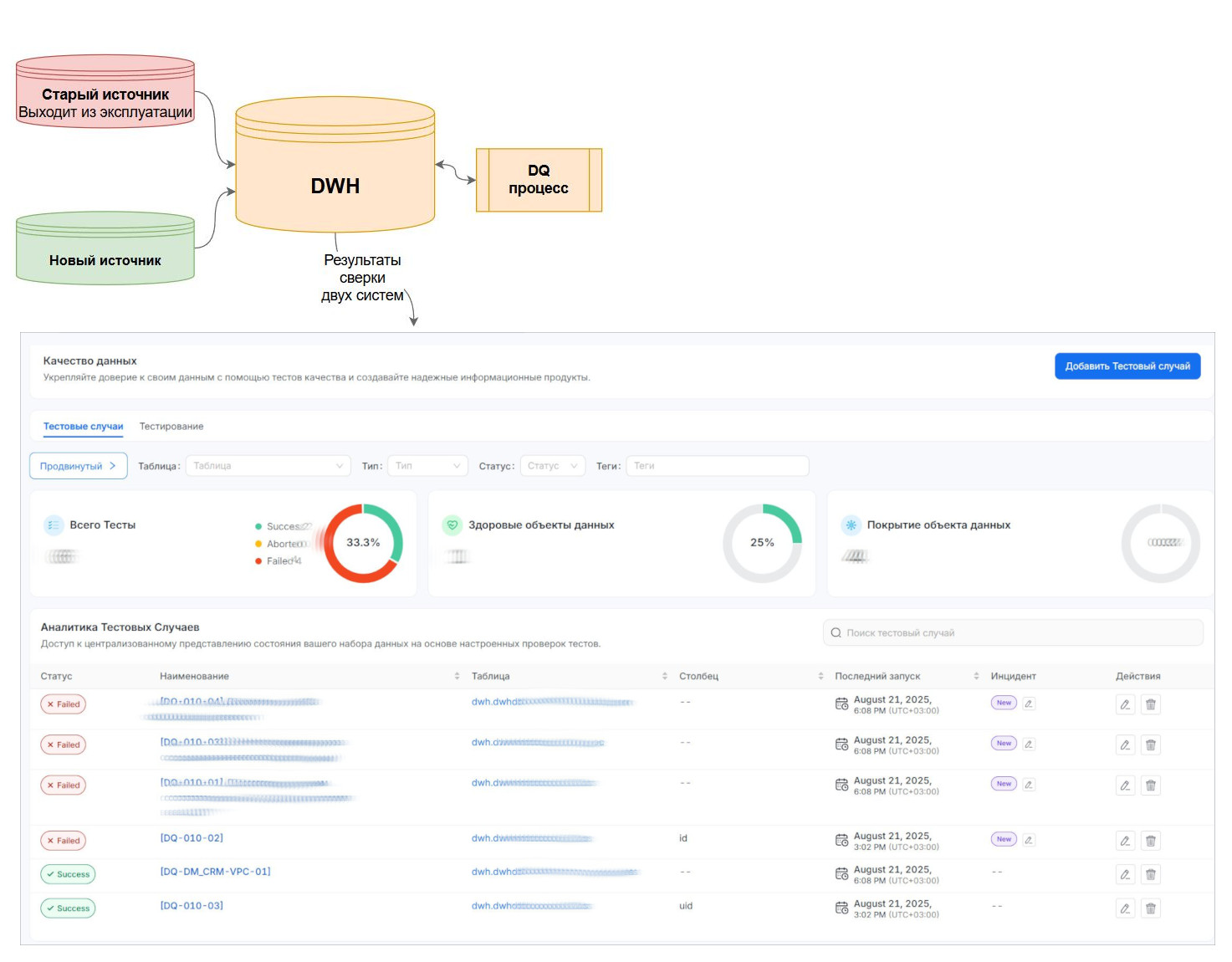Click the Success legend entry in Всего Тесты

(x=283, y=526)
